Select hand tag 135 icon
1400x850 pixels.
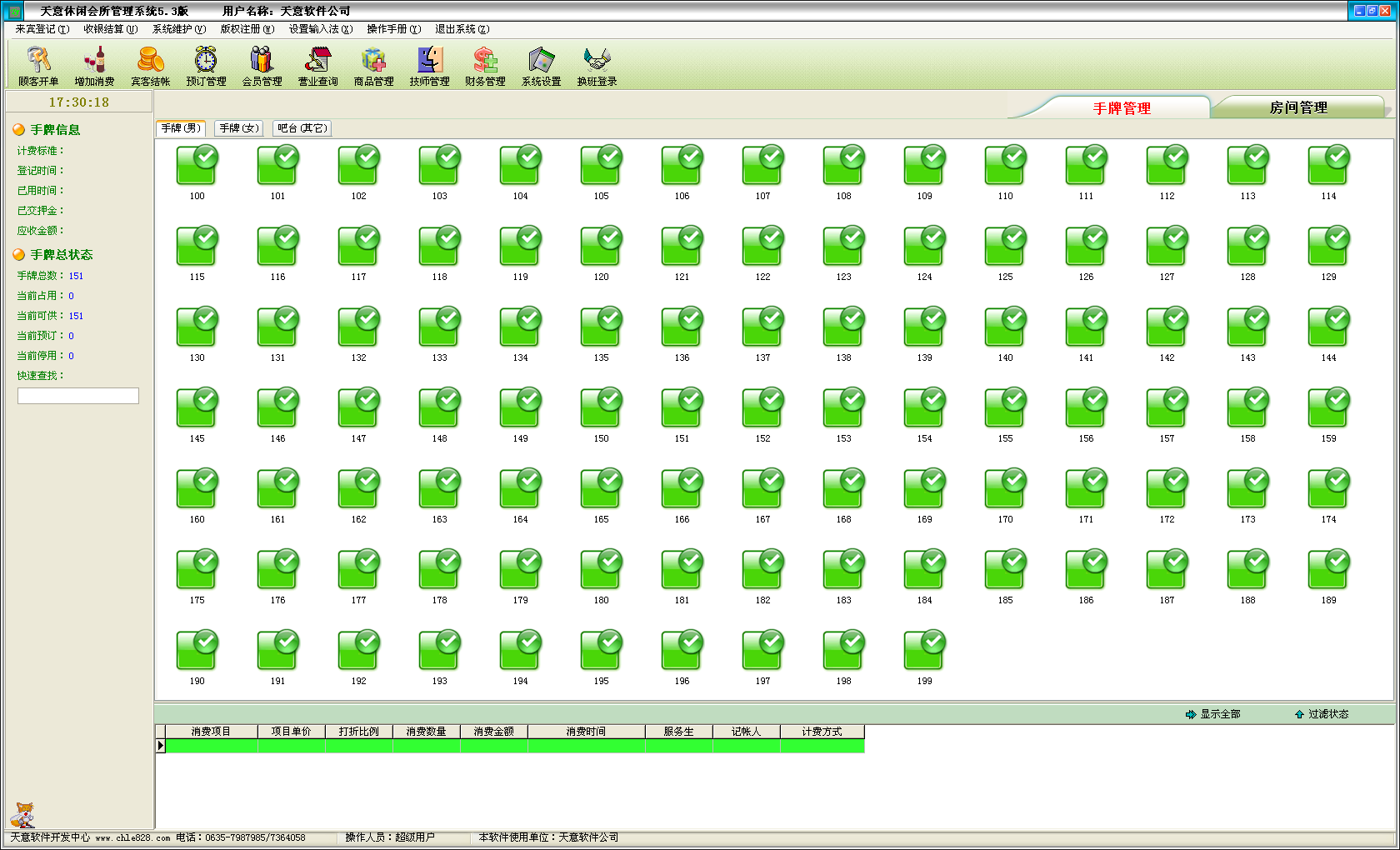(x=601, y=327)
